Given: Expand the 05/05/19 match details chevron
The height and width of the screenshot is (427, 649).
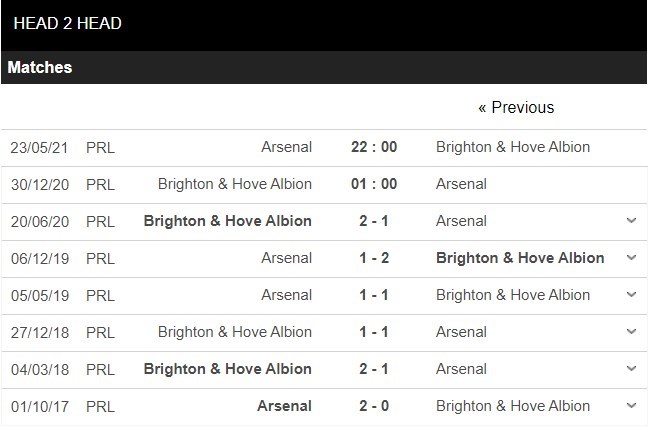Looking at the screenshot, I should pyautogui.click(x=631, y=295).
